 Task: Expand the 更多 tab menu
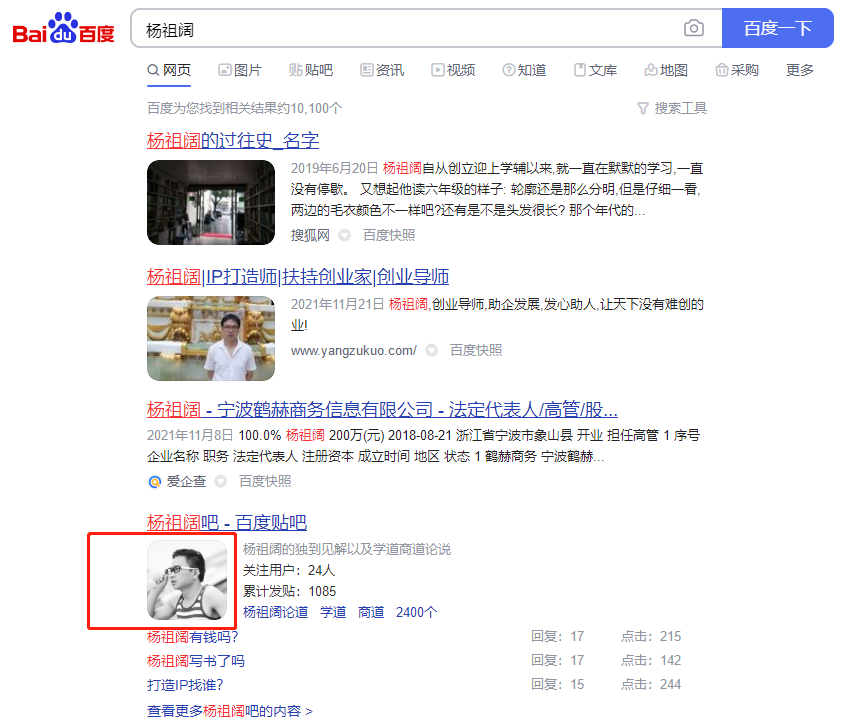(x=800, y=70)
